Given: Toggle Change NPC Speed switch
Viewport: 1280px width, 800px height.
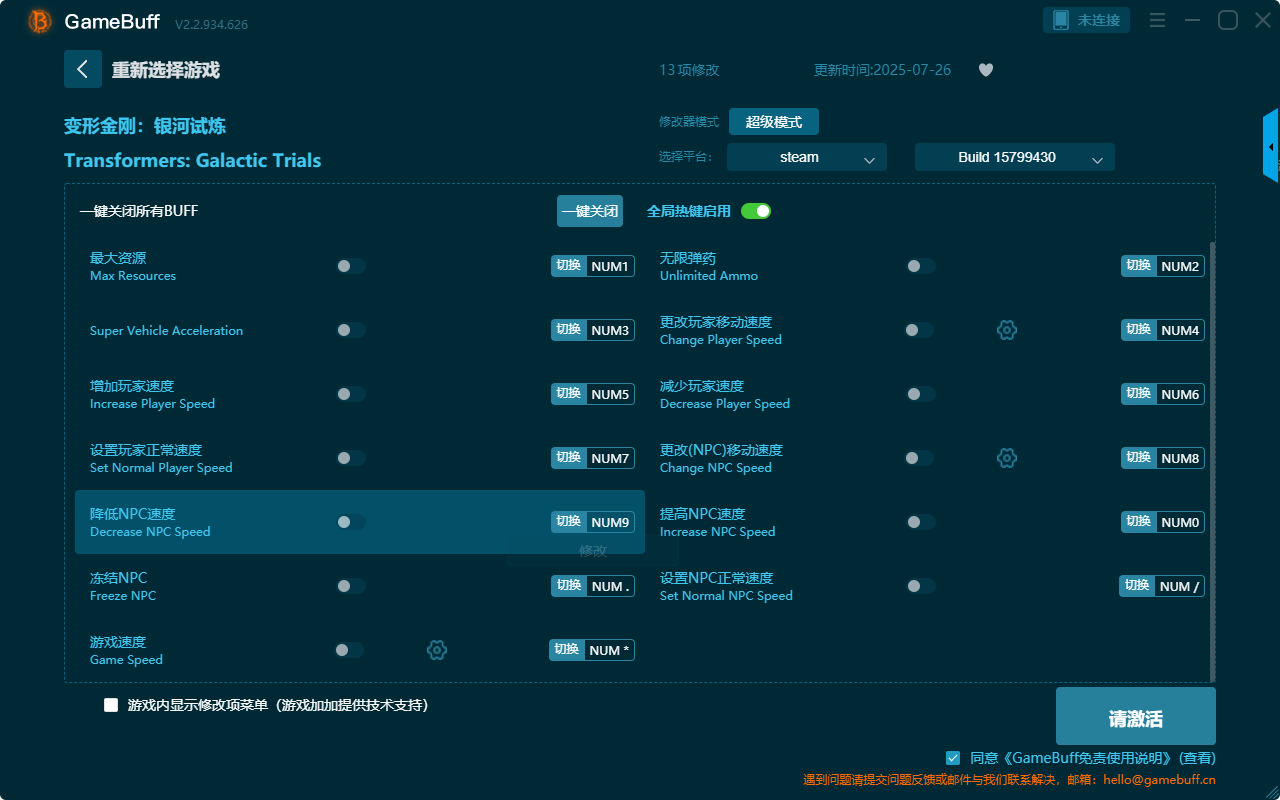Looking at the screenshot, I should click(x=918, y=458).
